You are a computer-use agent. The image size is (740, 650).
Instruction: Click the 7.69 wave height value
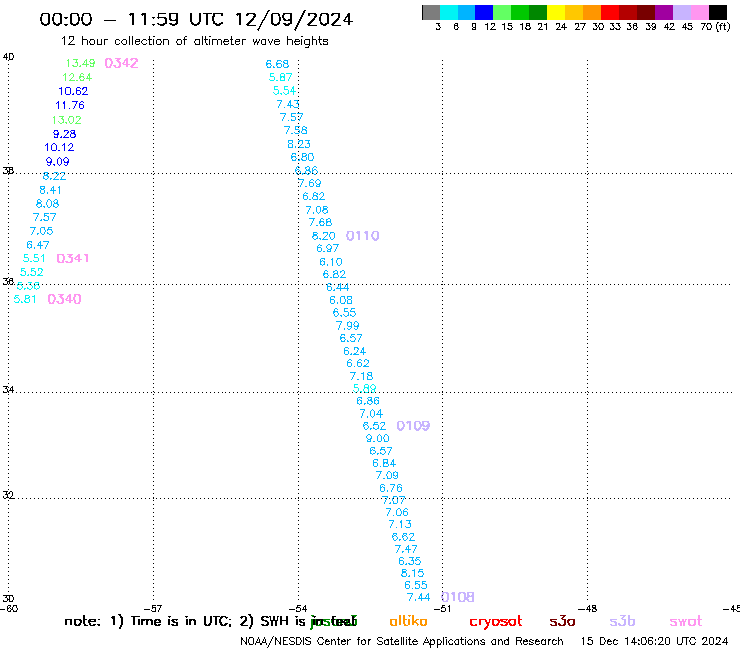pos(310,183)
